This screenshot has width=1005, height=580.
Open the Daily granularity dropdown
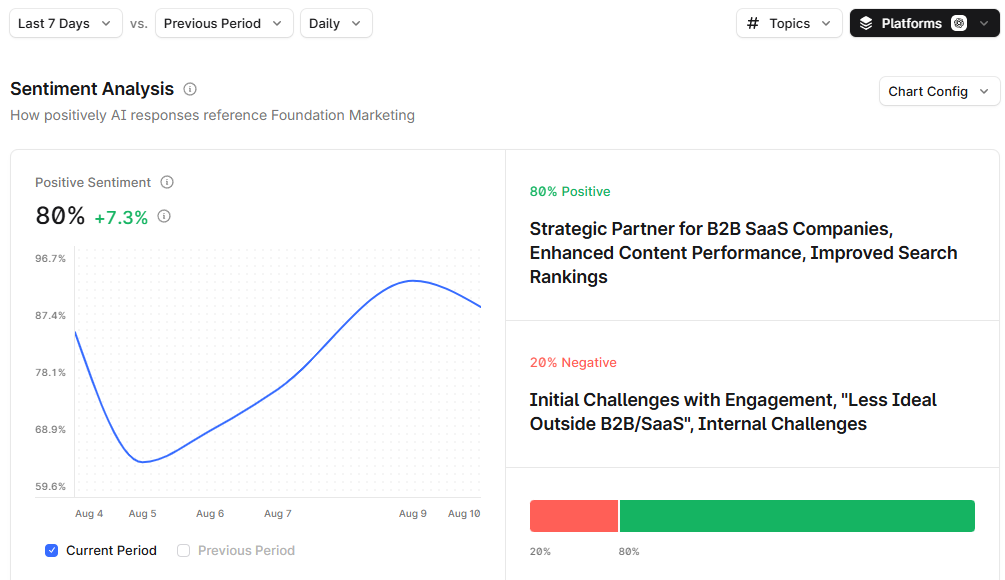[336, 22]
